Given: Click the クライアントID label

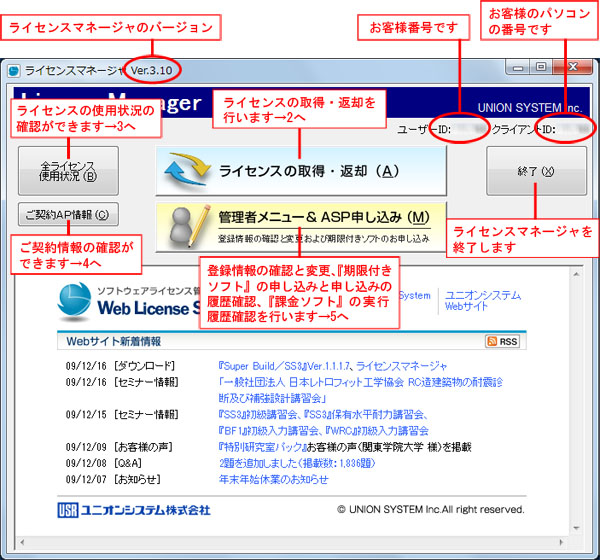Looking at the screenshot, I should click(x=523, y=129).
